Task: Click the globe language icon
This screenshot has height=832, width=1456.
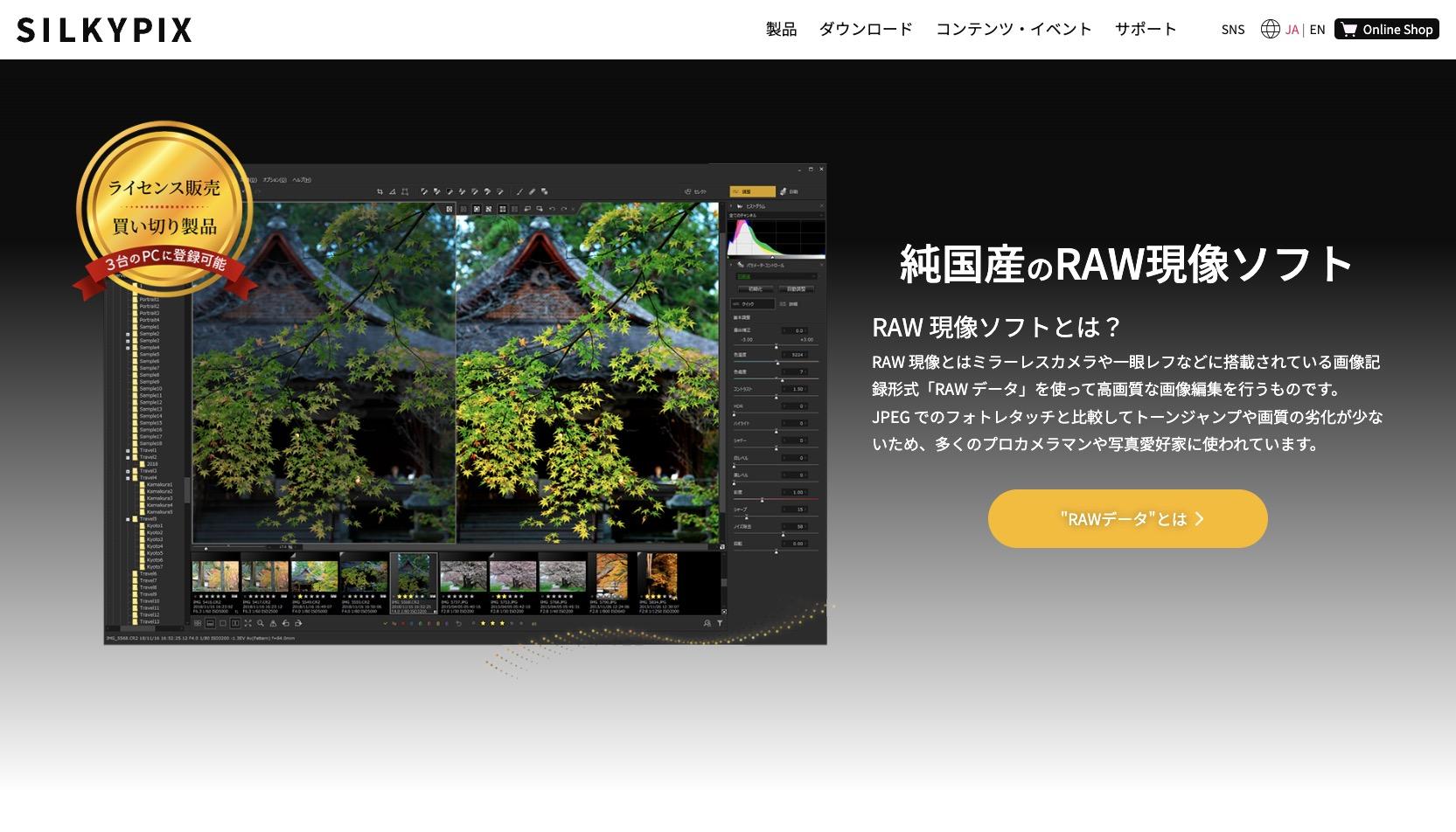Action: tap(1271, 30)
